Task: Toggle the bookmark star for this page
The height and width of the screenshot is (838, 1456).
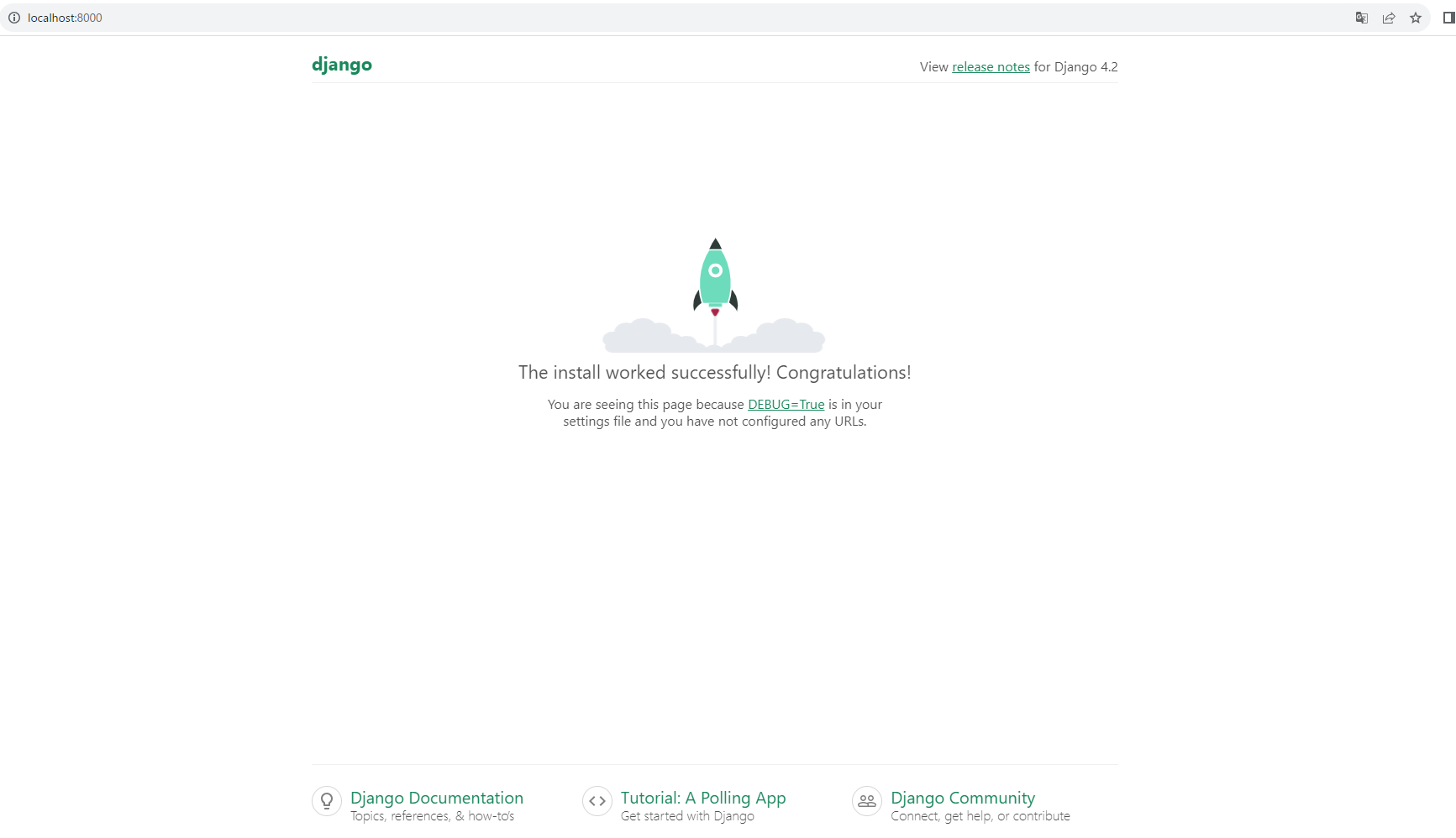Action: tap(1416, 18)
